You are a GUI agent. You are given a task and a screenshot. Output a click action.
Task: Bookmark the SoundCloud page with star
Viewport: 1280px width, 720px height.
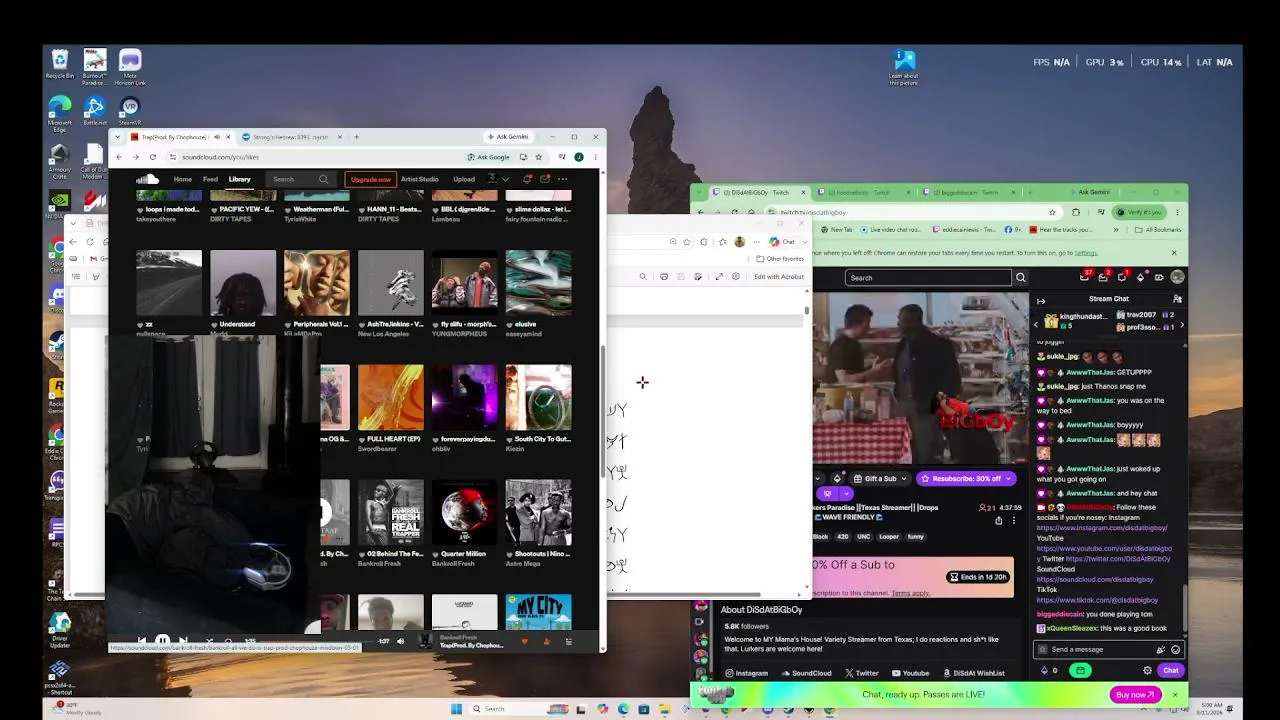[538, 157]
